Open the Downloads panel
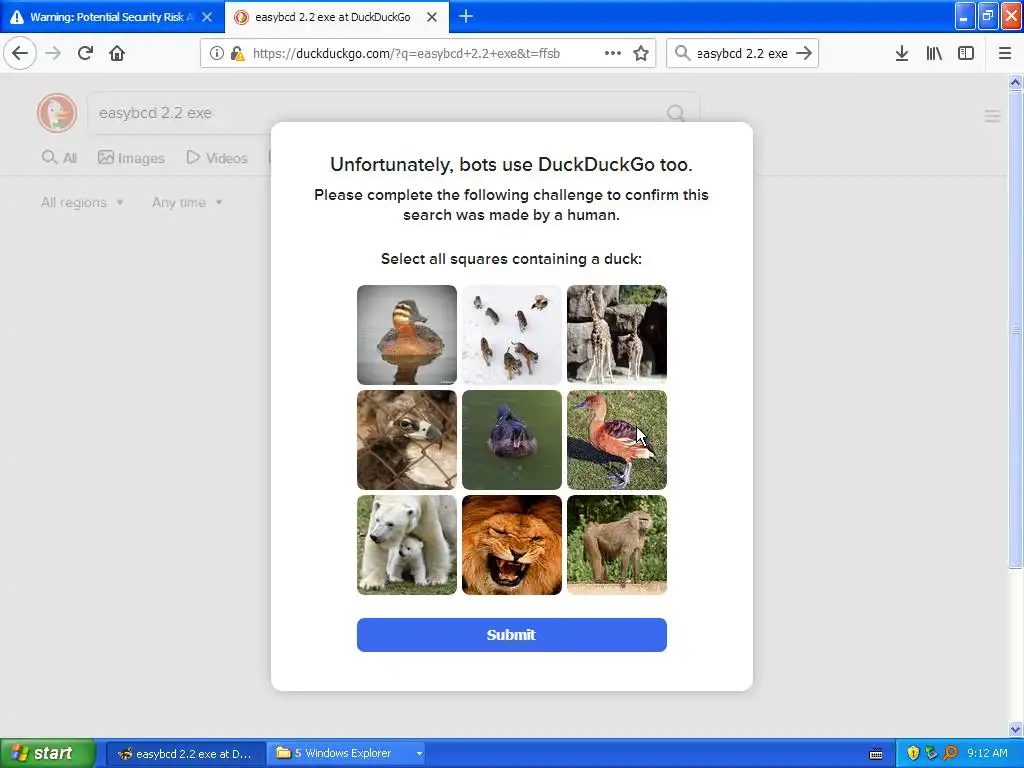Viewport: 1024px width, 768px height. [x=902, y=53]
